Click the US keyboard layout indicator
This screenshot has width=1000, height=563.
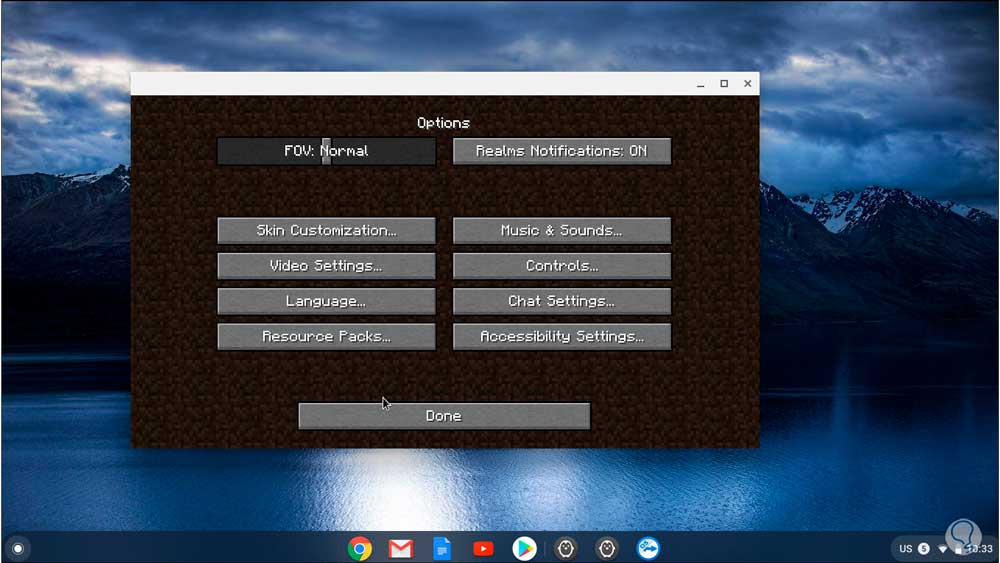pos(906,548)
